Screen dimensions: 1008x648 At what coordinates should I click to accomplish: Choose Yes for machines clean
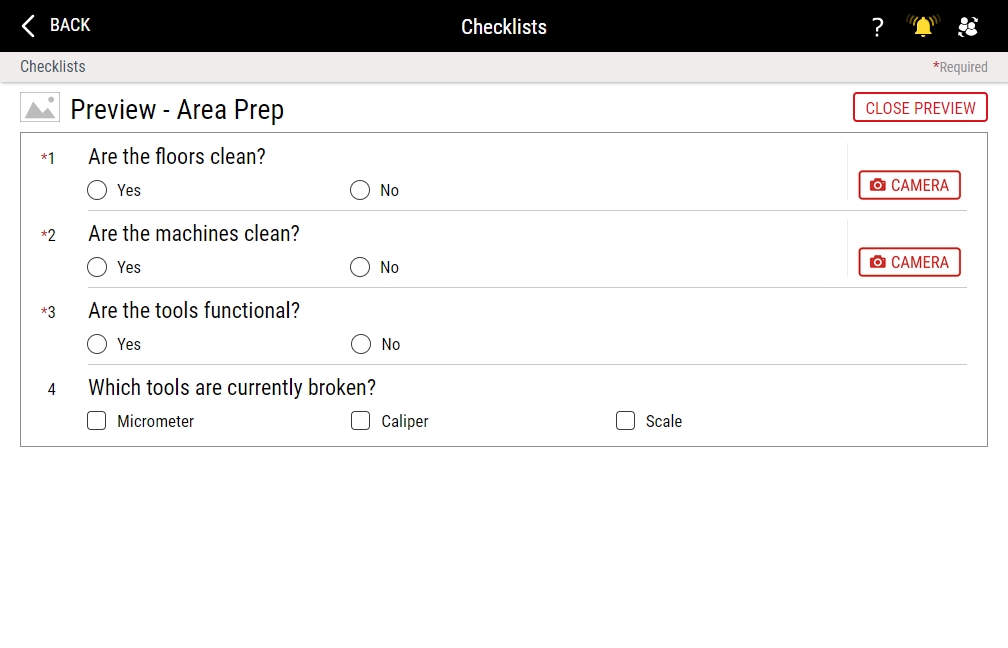pos(97,267)
